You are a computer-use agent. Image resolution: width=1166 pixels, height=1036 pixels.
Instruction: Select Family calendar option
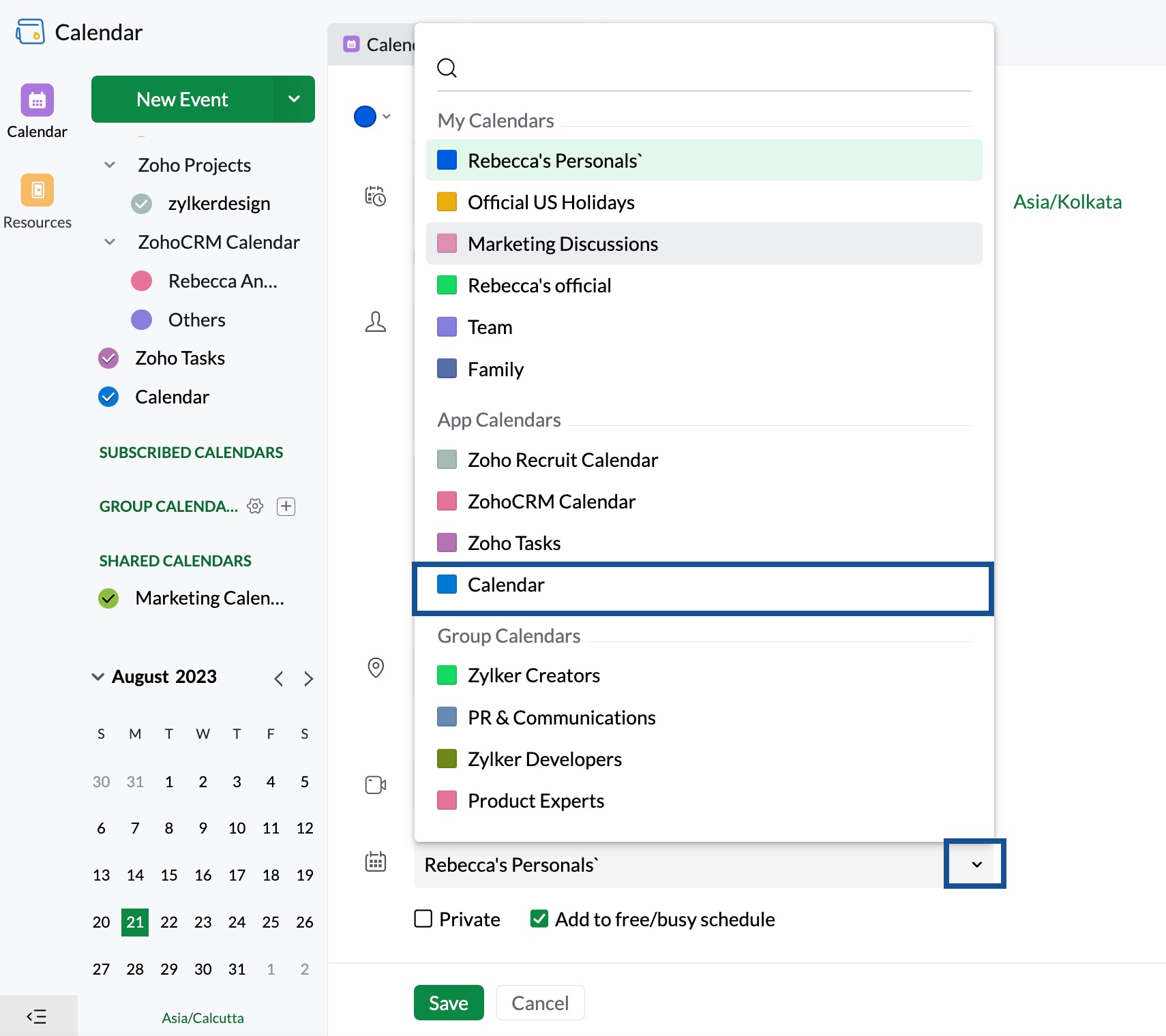coord(704,369)
